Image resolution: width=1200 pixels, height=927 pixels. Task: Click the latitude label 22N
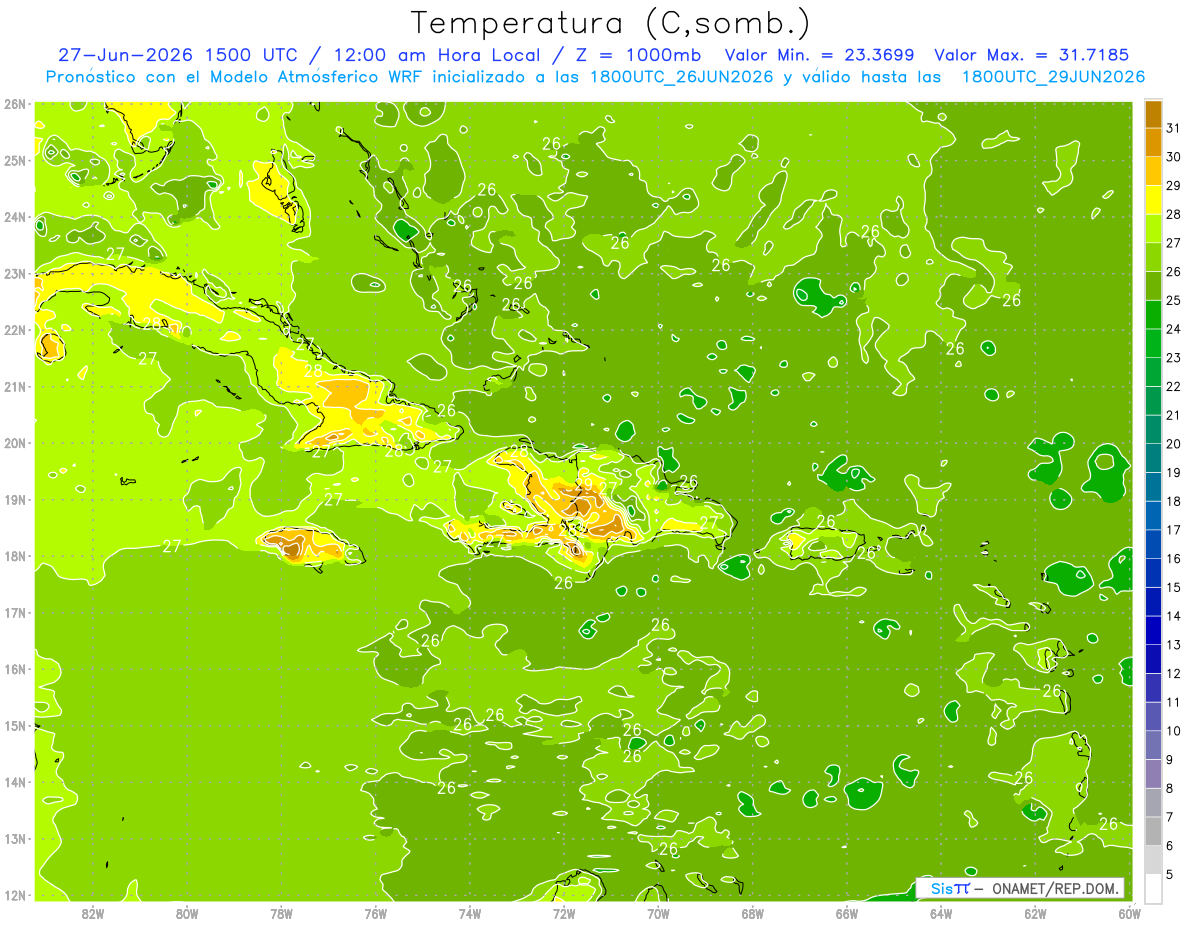pyautogui.click(x=15, y=330)
